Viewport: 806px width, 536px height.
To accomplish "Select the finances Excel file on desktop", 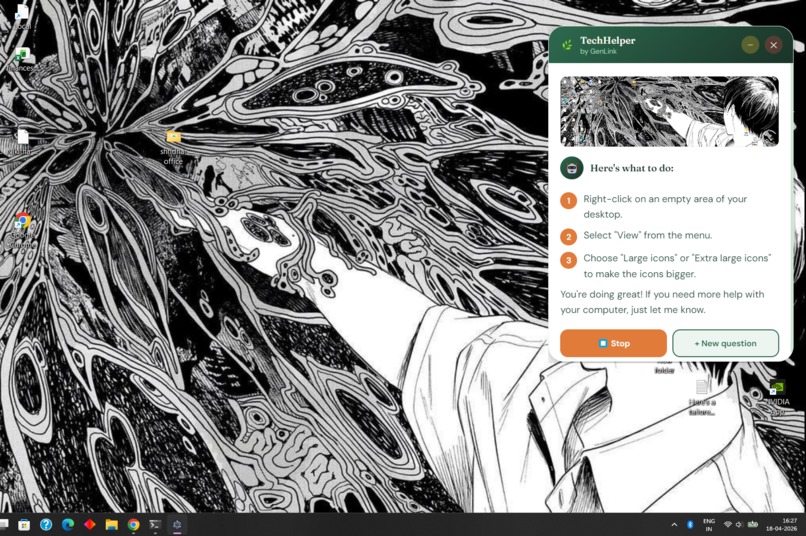I will (22, 59).
